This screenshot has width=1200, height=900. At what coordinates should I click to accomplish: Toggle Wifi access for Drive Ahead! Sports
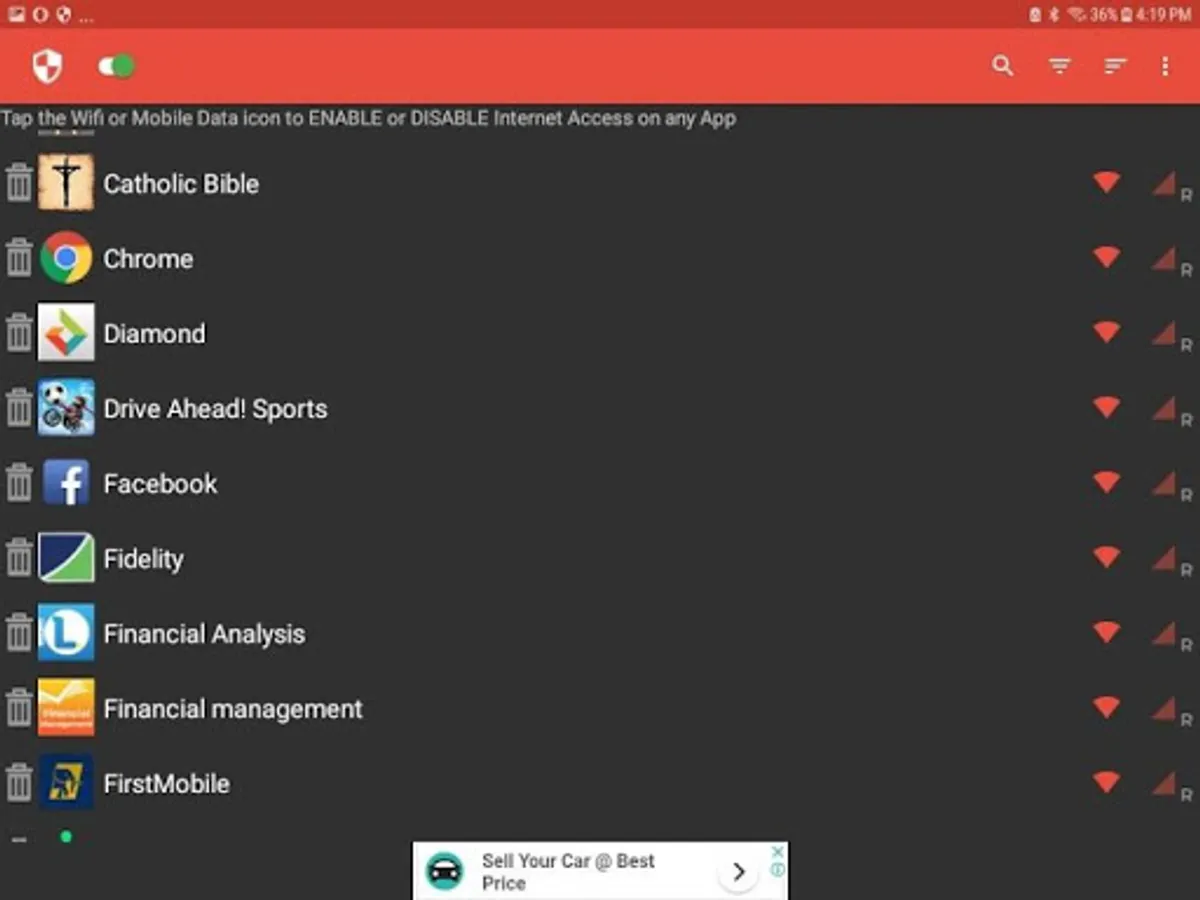pyautogui.click(x=1106, y=407)
